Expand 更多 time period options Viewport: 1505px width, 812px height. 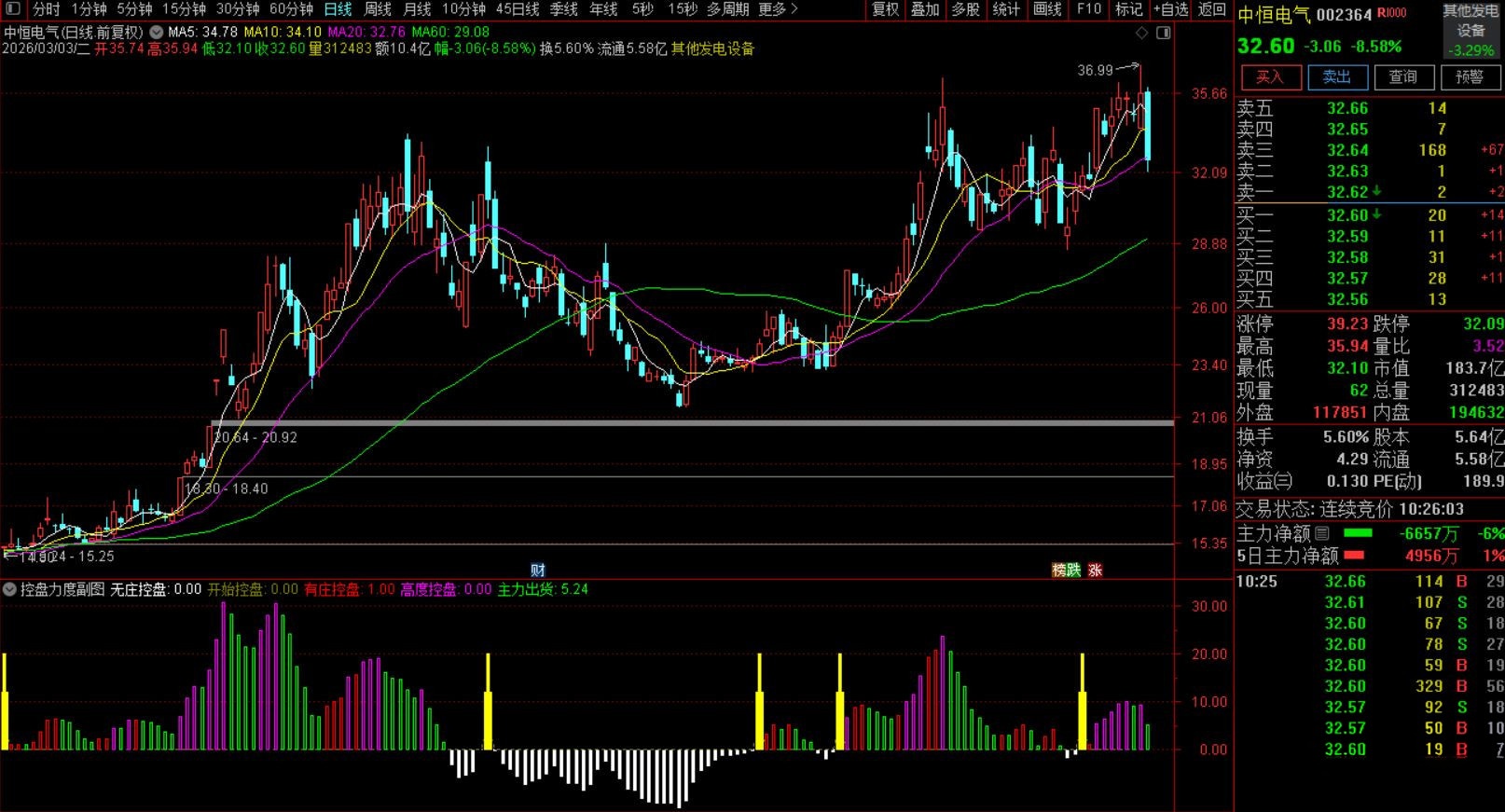[x=778, y=9]
